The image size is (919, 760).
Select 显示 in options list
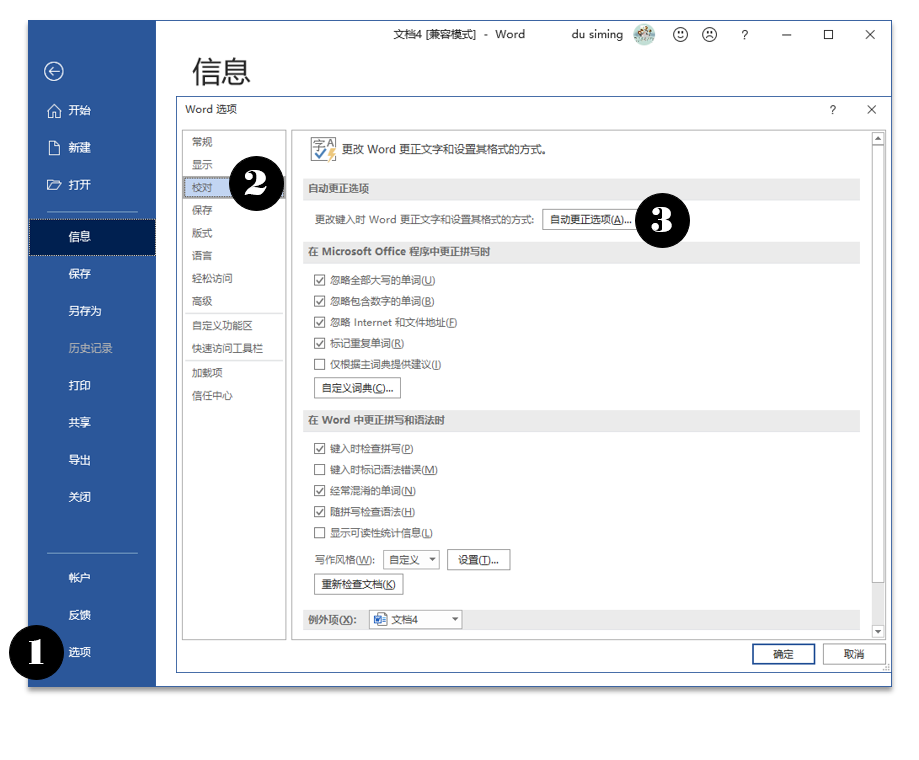coord(234,165)
